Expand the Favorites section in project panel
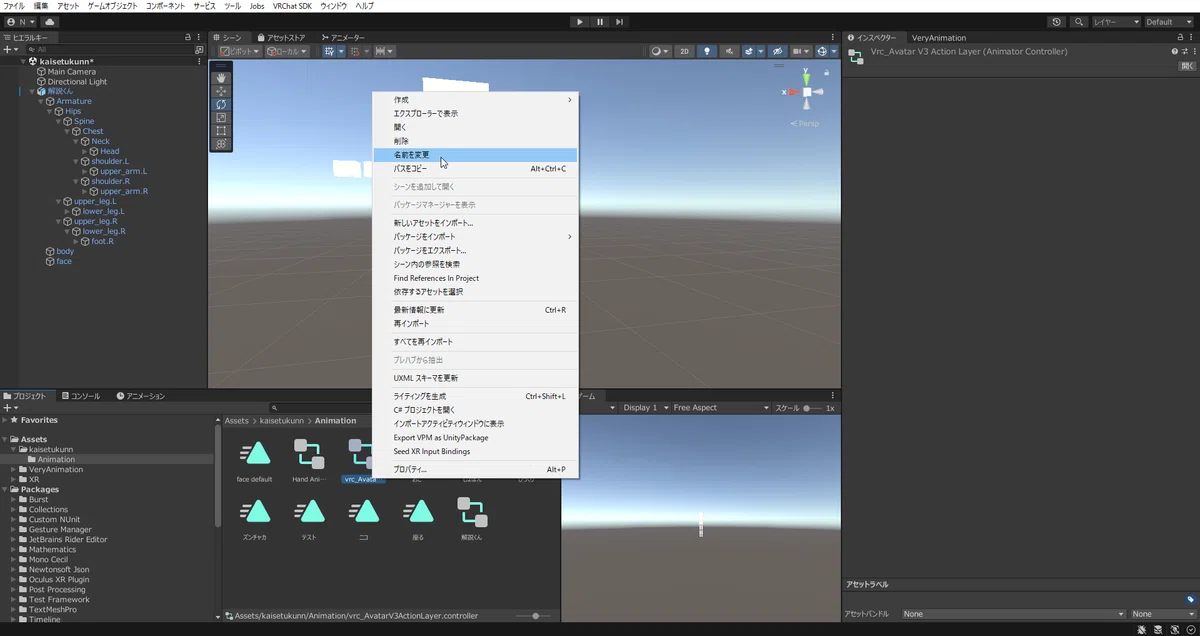 click(x=5, y=420)
